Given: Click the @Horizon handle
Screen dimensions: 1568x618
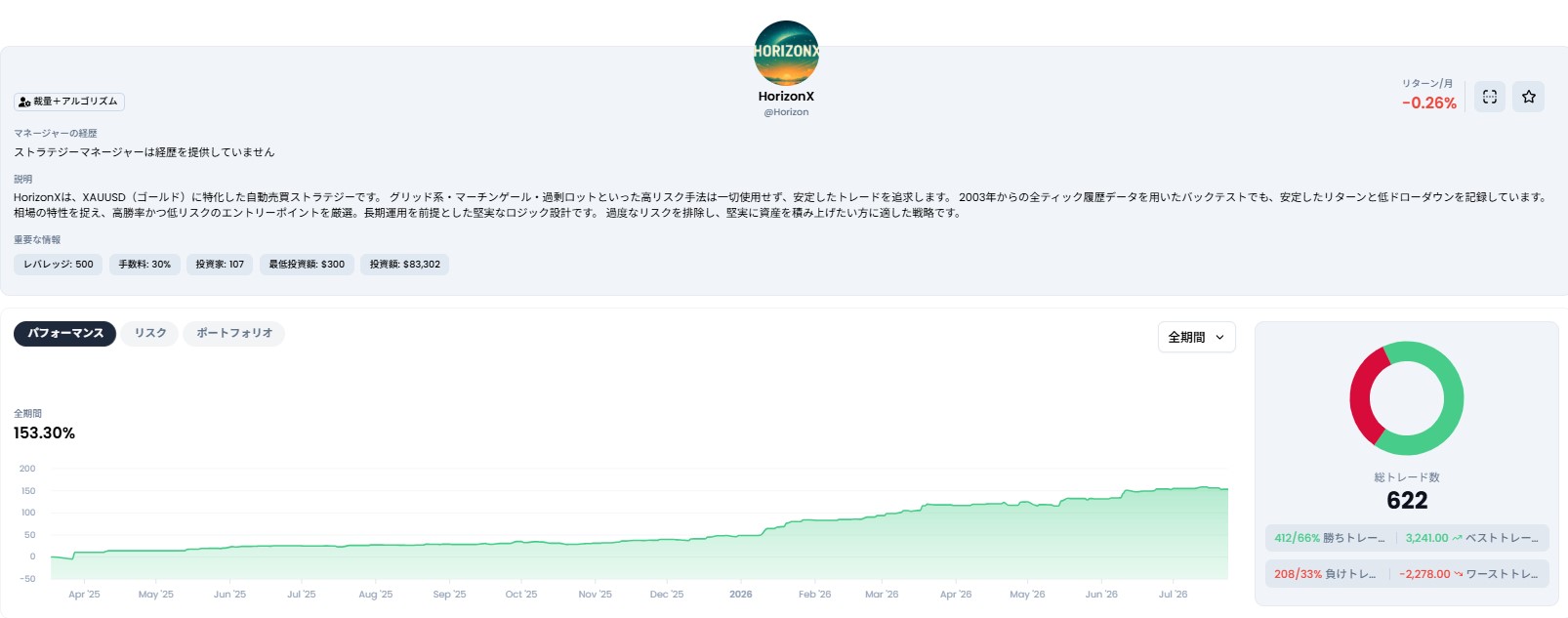Looking at the screenshot, I should click(x=786, y=112).
